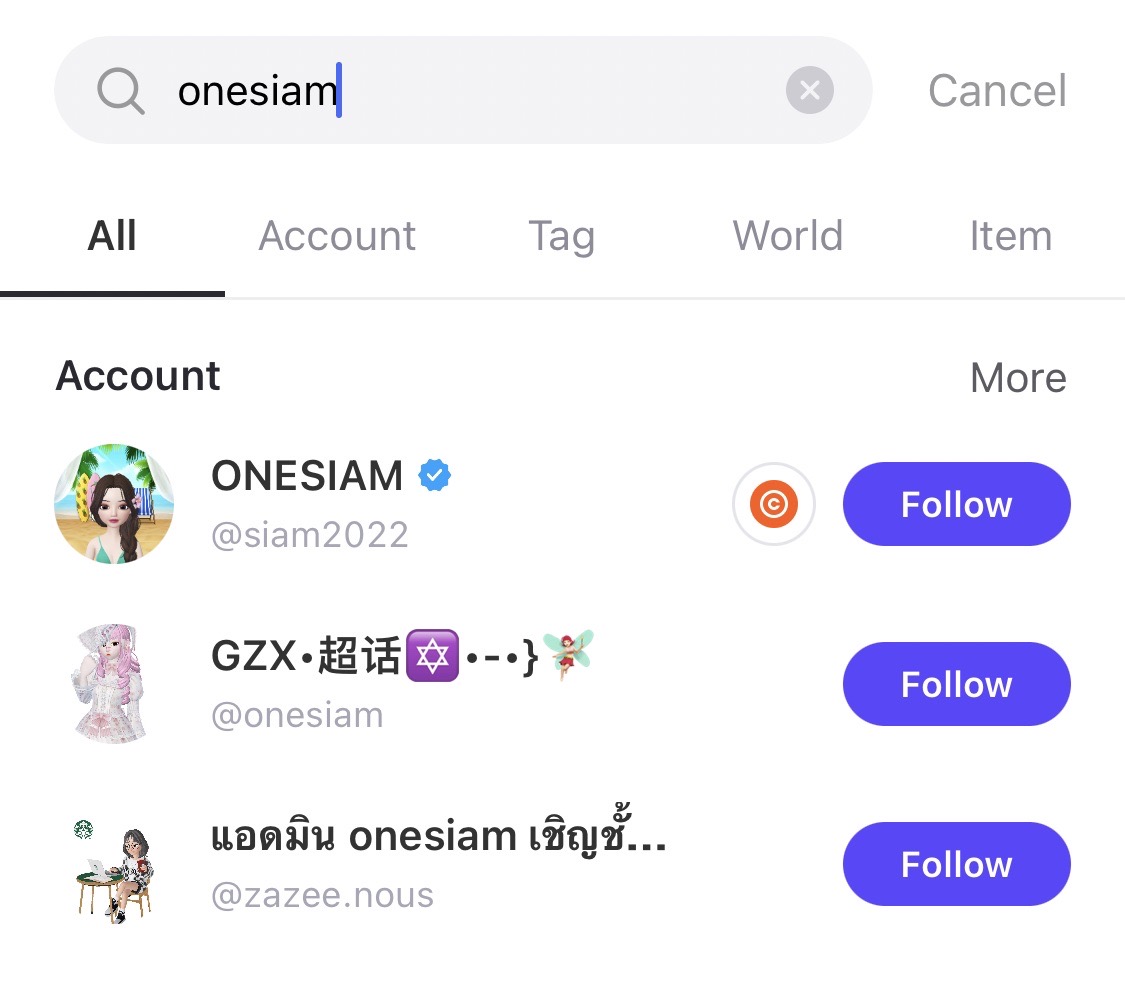Open ONESIAM beach avatar profile picture
The width and height of the screenshot is (1125, 1008).
[114, 504]
